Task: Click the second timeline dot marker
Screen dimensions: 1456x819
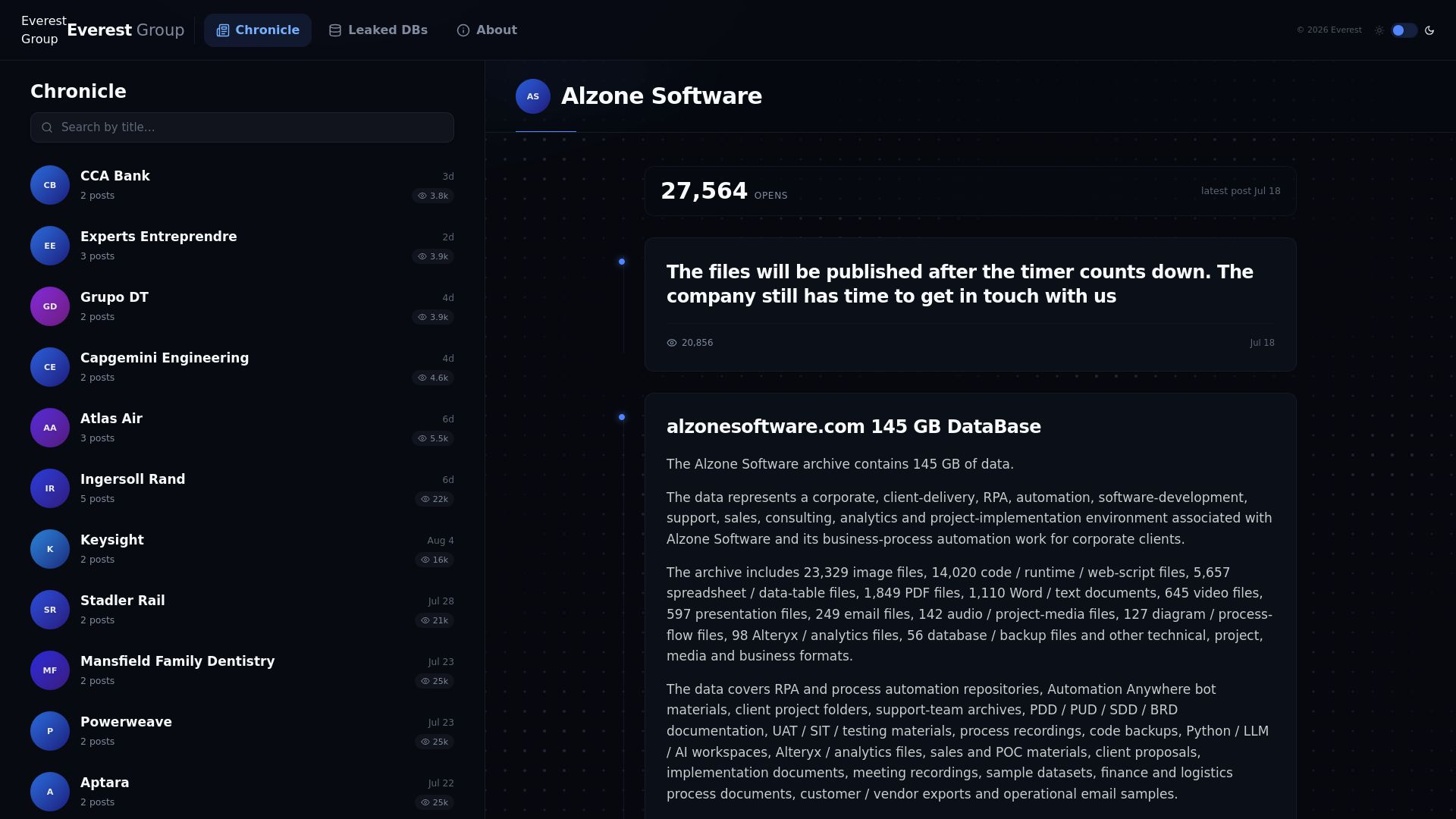Action: pos(622,417)
